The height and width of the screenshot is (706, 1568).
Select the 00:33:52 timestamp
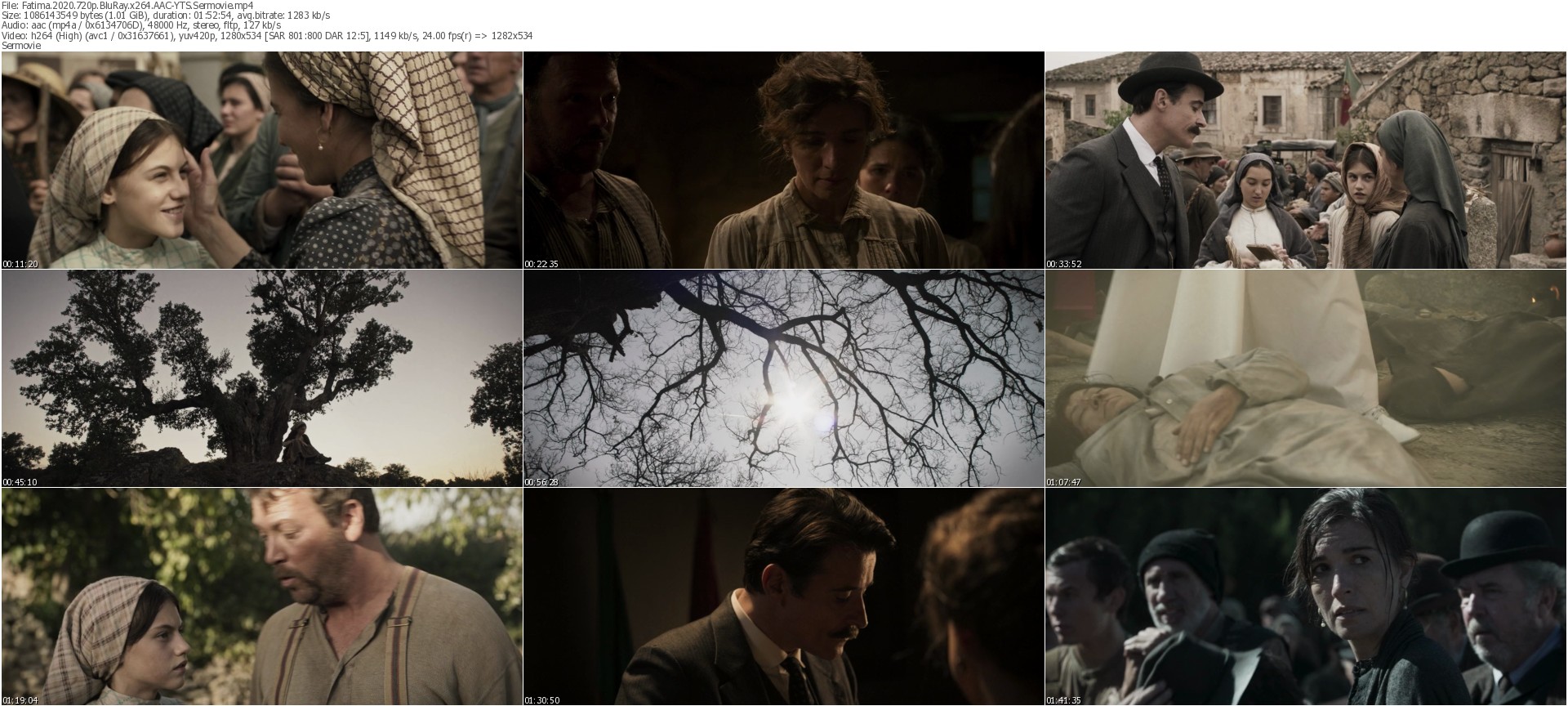(x=1062, y=264)
